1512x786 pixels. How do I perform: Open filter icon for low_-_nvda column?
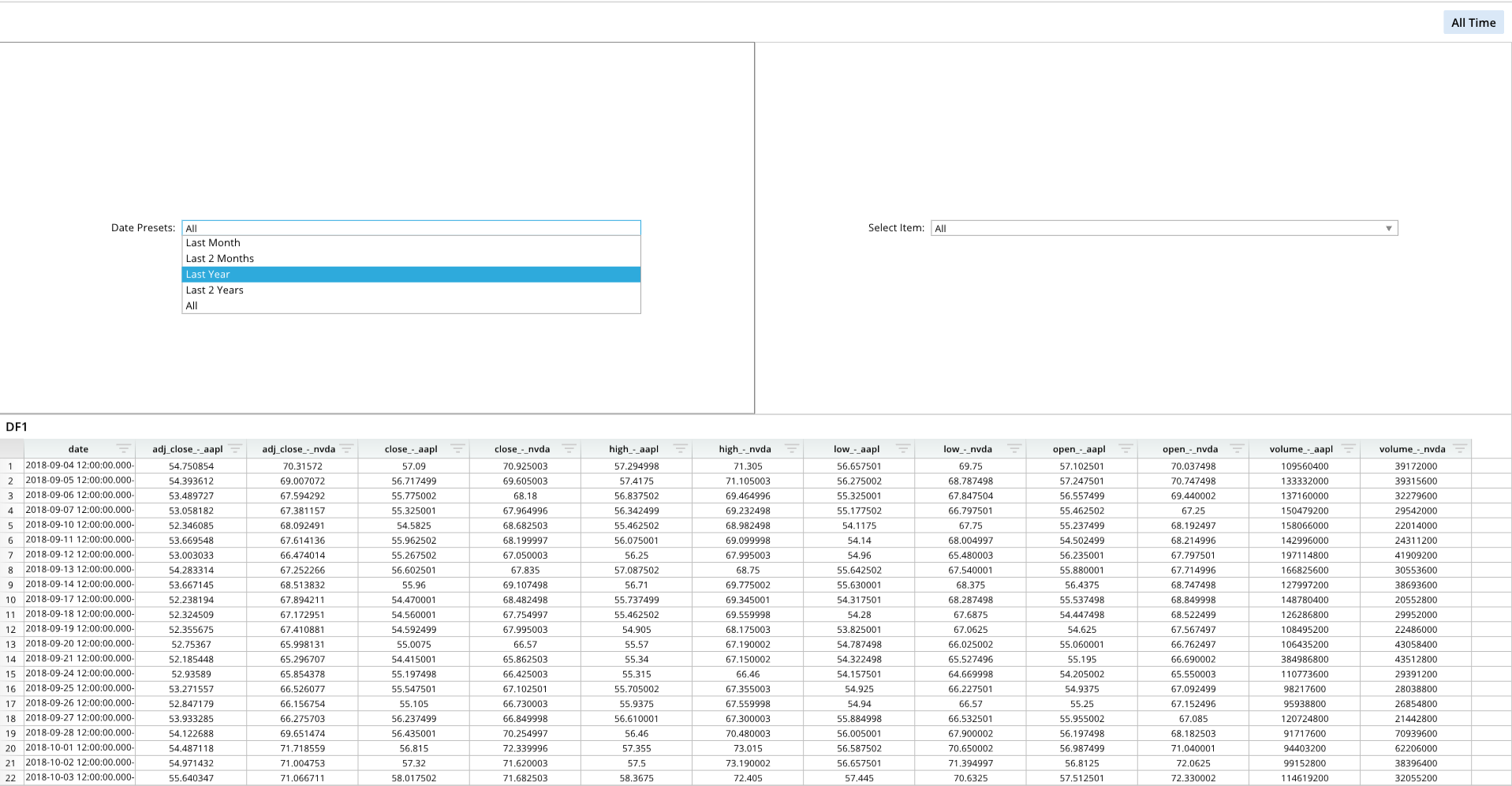click(1014, 449)
